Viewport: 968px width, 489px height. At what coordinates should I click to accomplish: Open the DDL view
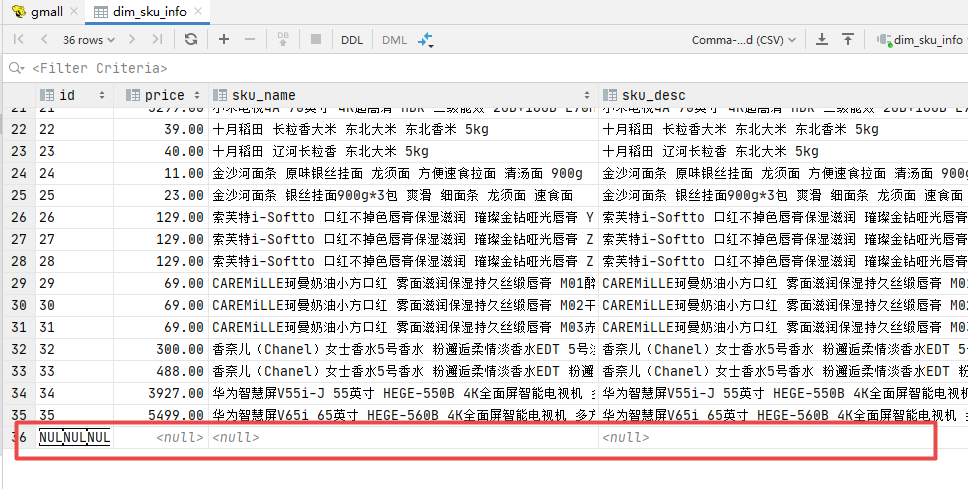tap(352, 40)
